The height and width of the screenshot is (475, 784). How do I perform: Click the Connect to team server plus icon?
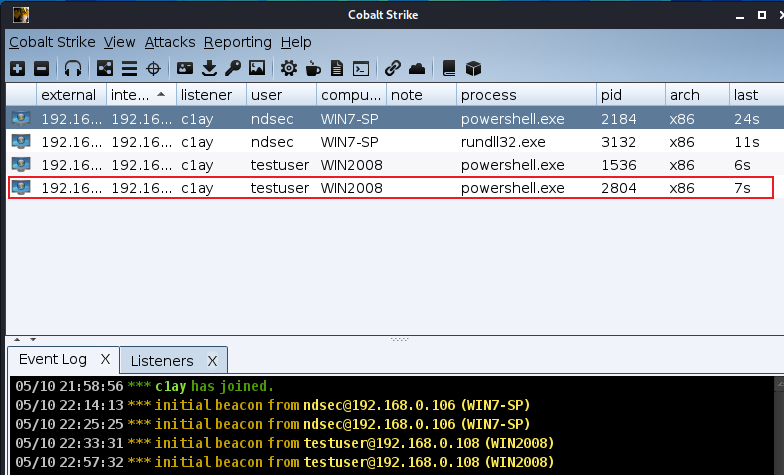tap(18, 68)
